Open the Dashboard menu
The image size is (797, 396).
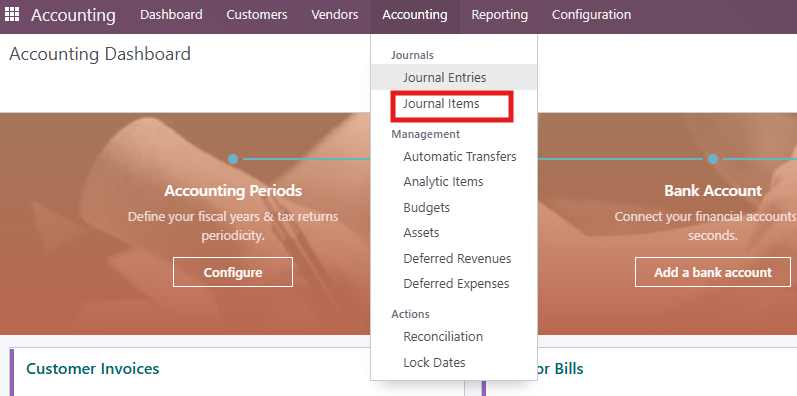[171, 15]
